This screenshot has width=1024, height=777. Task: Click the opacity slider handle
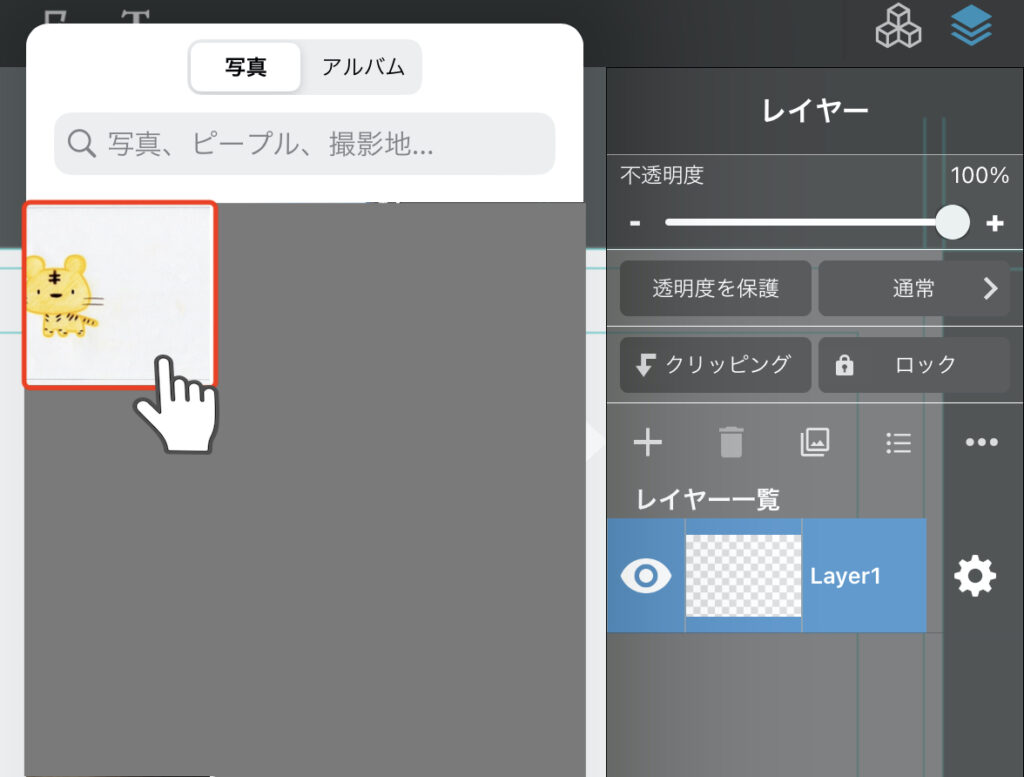[x=953, y=222]
